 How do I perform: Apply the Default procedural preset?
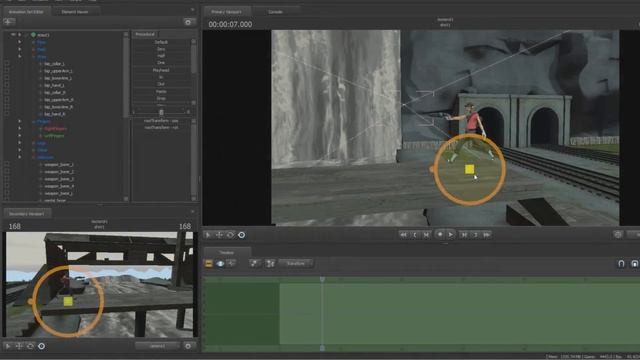pyautogui.click(x=161, y=42)
